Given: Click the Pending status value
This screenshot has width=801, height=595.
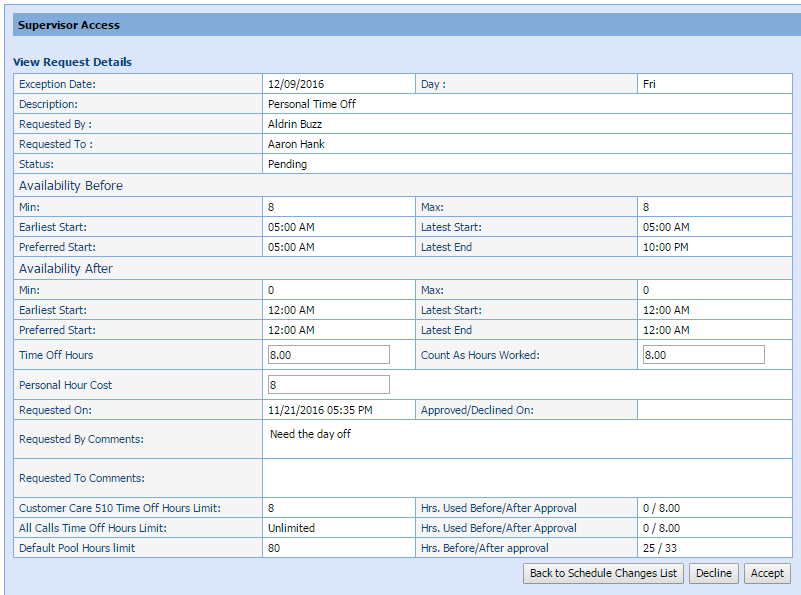Looking at the screenshot, I should pyautogui.click(x=287, y=164).
